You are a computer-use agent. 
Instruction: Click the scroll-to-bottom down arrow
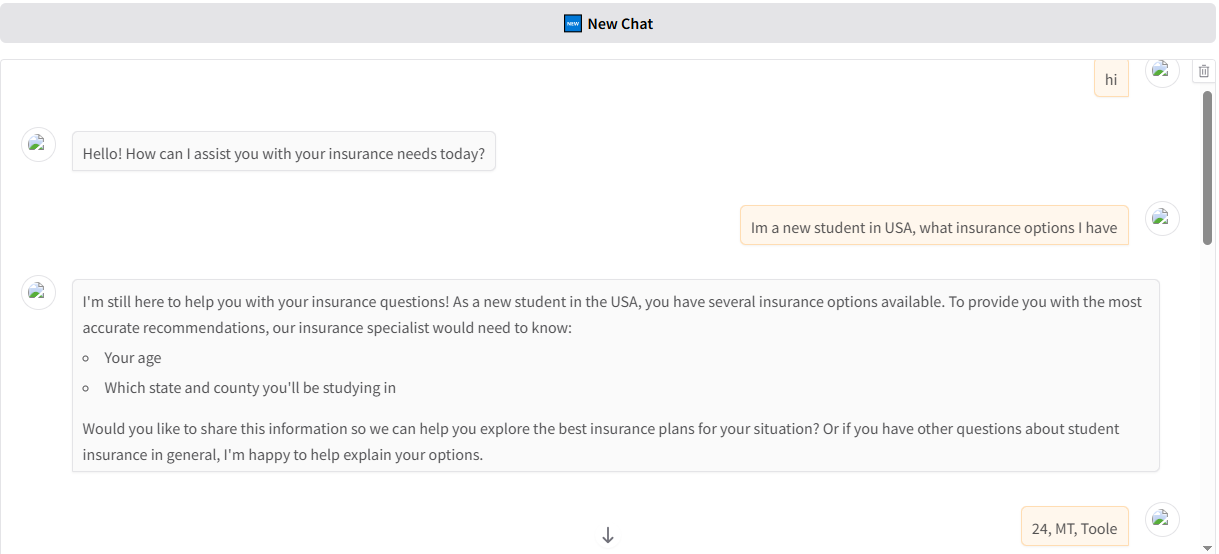point(608,536)
